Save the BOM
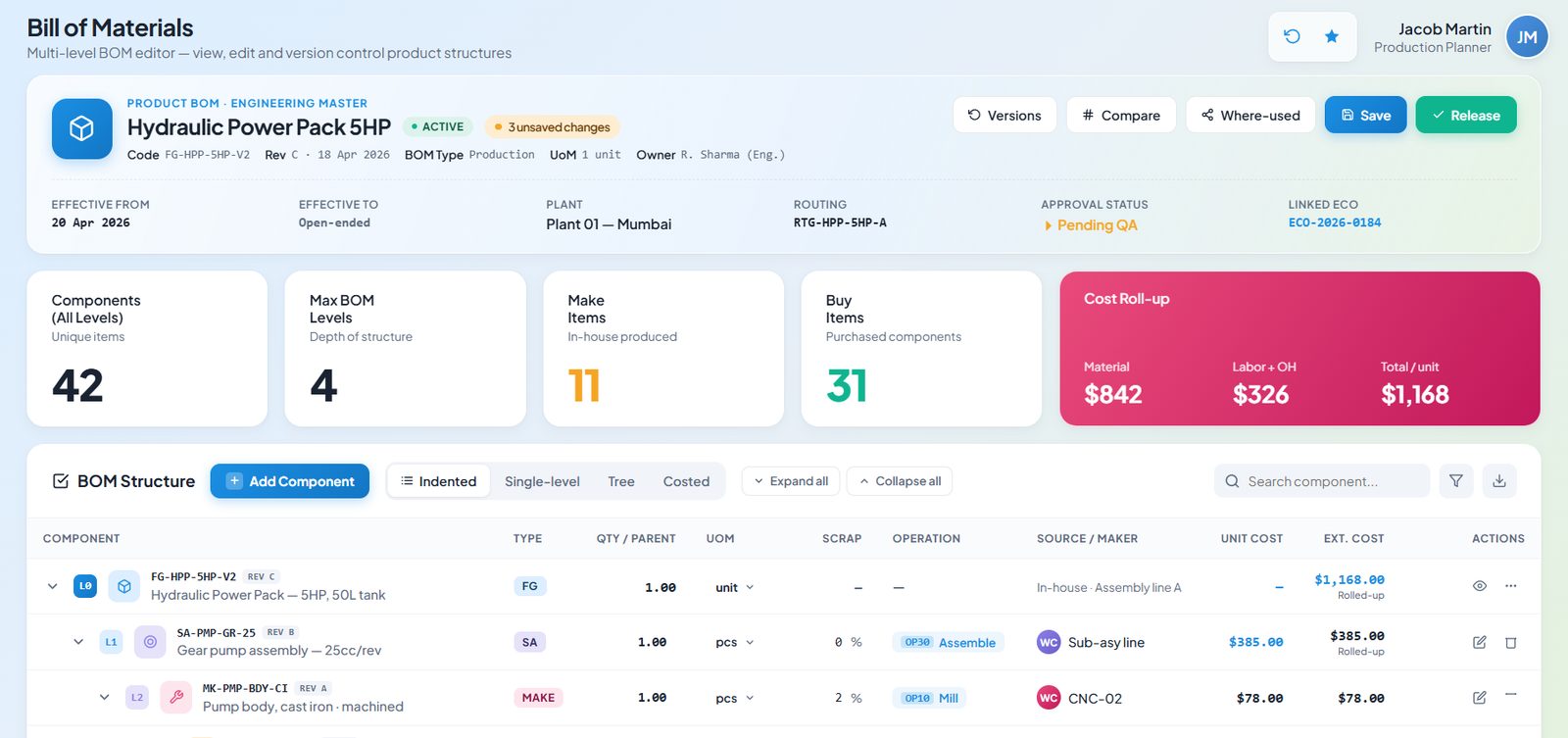Image resolution: width=1568 pixels, height=738 pixels. (x=1366, y=115)
